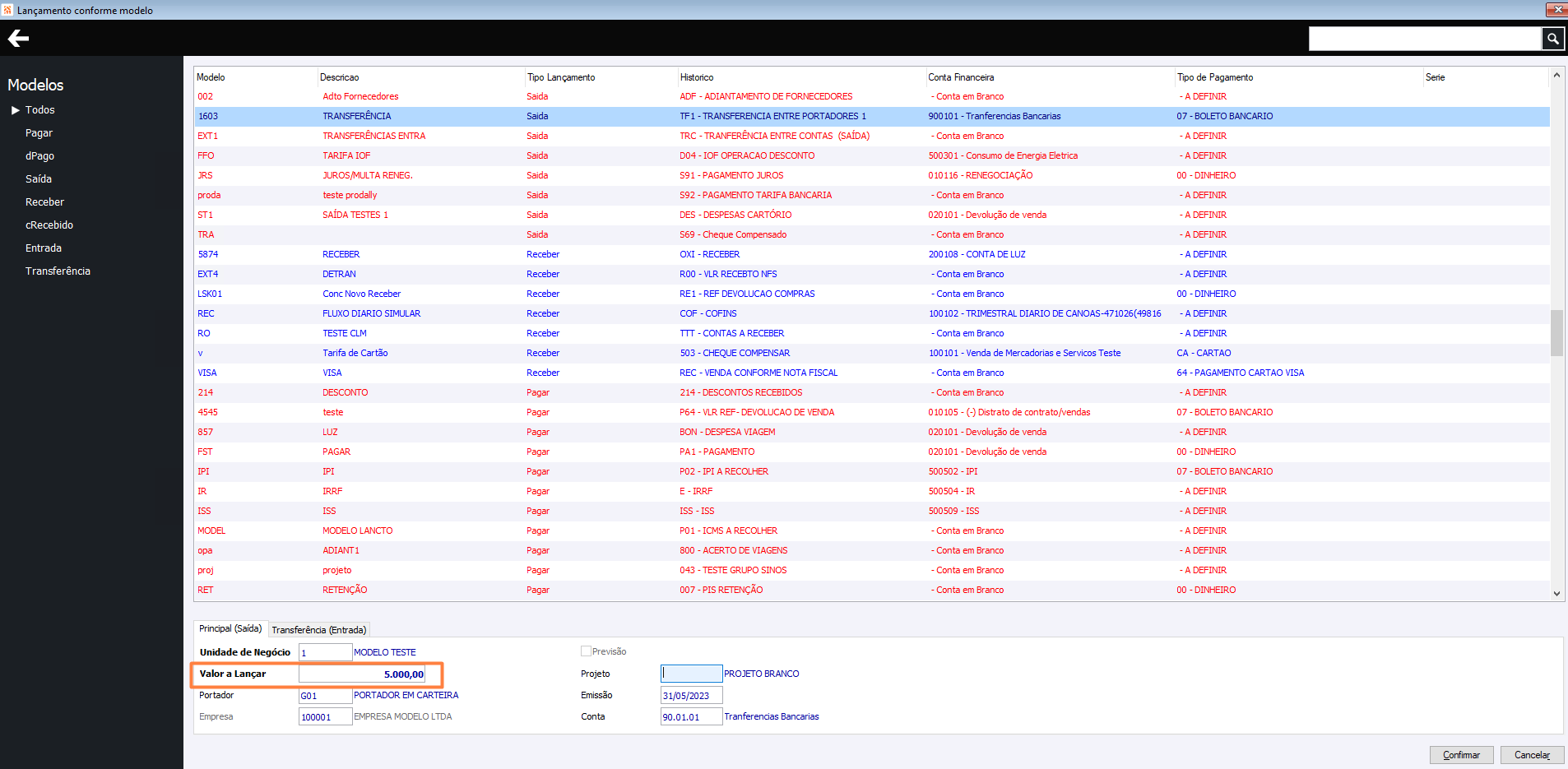Click the vertical scrollbar thumb of the table

pos(1556,333)
